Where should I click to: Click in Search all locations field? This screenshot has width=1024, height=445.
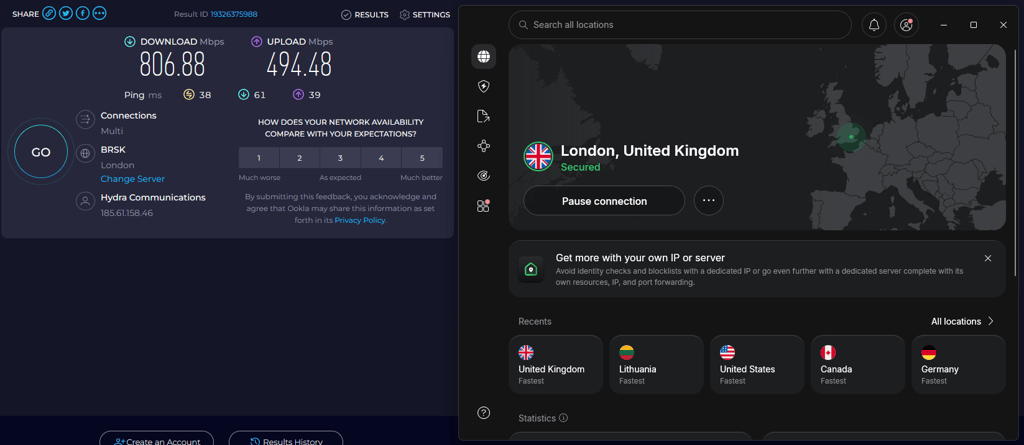point(680,25)
